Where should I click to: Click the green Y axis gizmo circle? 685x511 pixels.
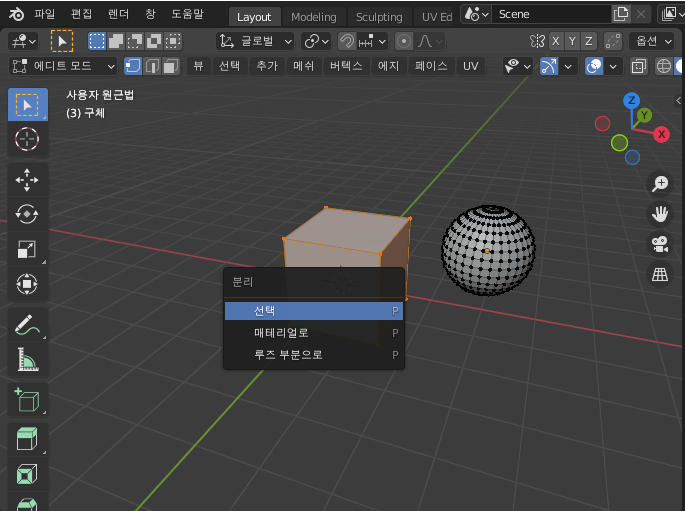(x=644, y=115)
